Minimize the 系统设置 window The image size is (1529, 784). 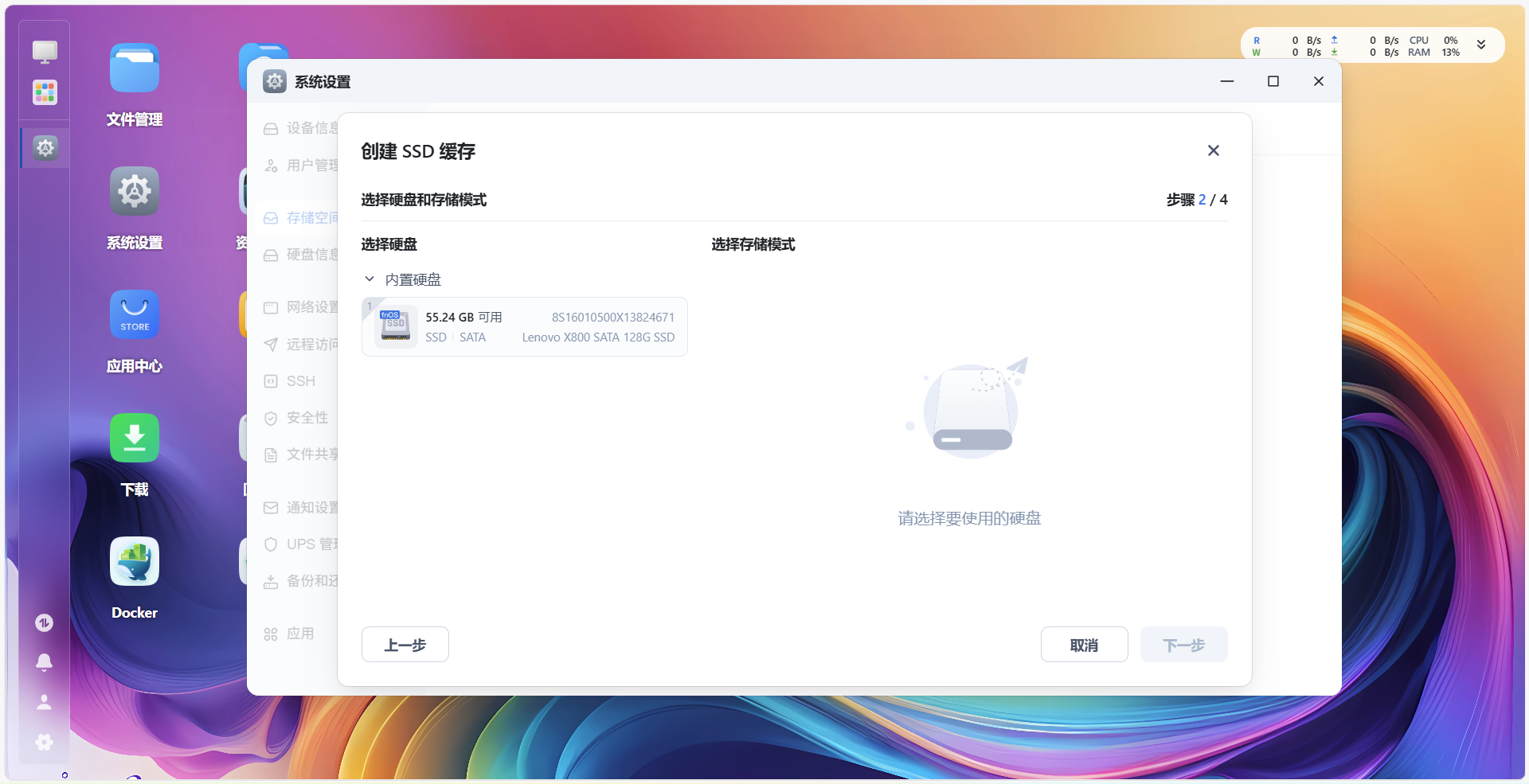(x=1227, y=81)
